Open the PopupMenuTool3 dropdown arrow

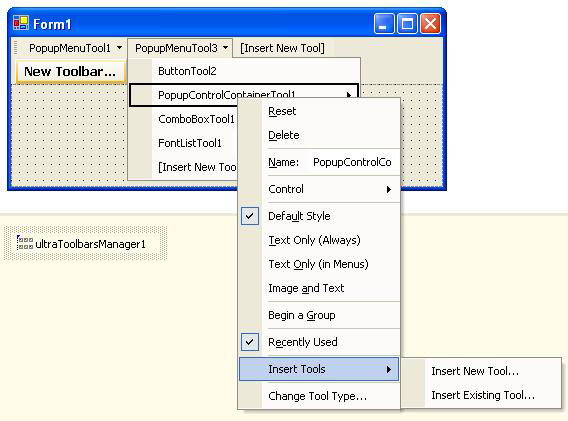point(225,47)
